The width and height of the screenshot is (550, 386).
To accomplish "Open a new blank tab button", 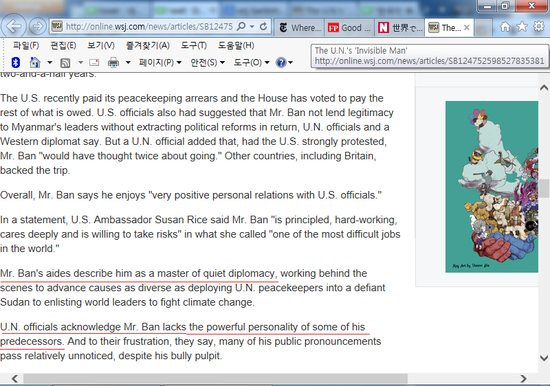I will (x=483, y=28).
